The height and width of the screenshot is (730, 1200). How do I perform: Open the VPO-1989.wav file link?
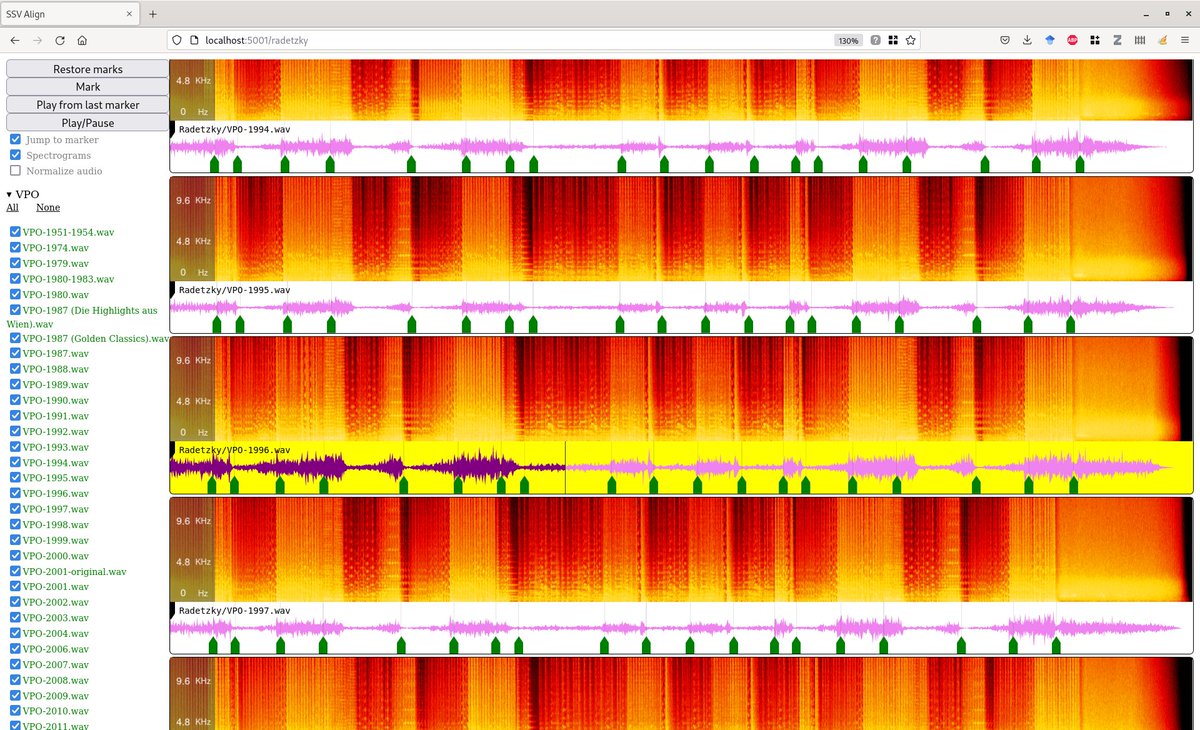pos(56,385)
